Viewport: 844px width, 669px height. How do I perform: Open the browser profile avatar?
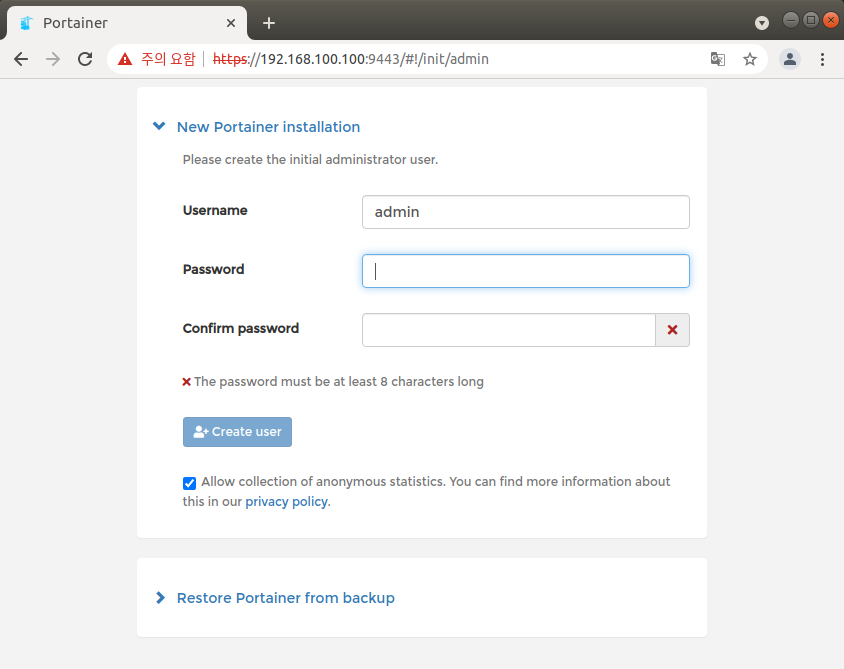pyautogui.click(x=790, y=59)
